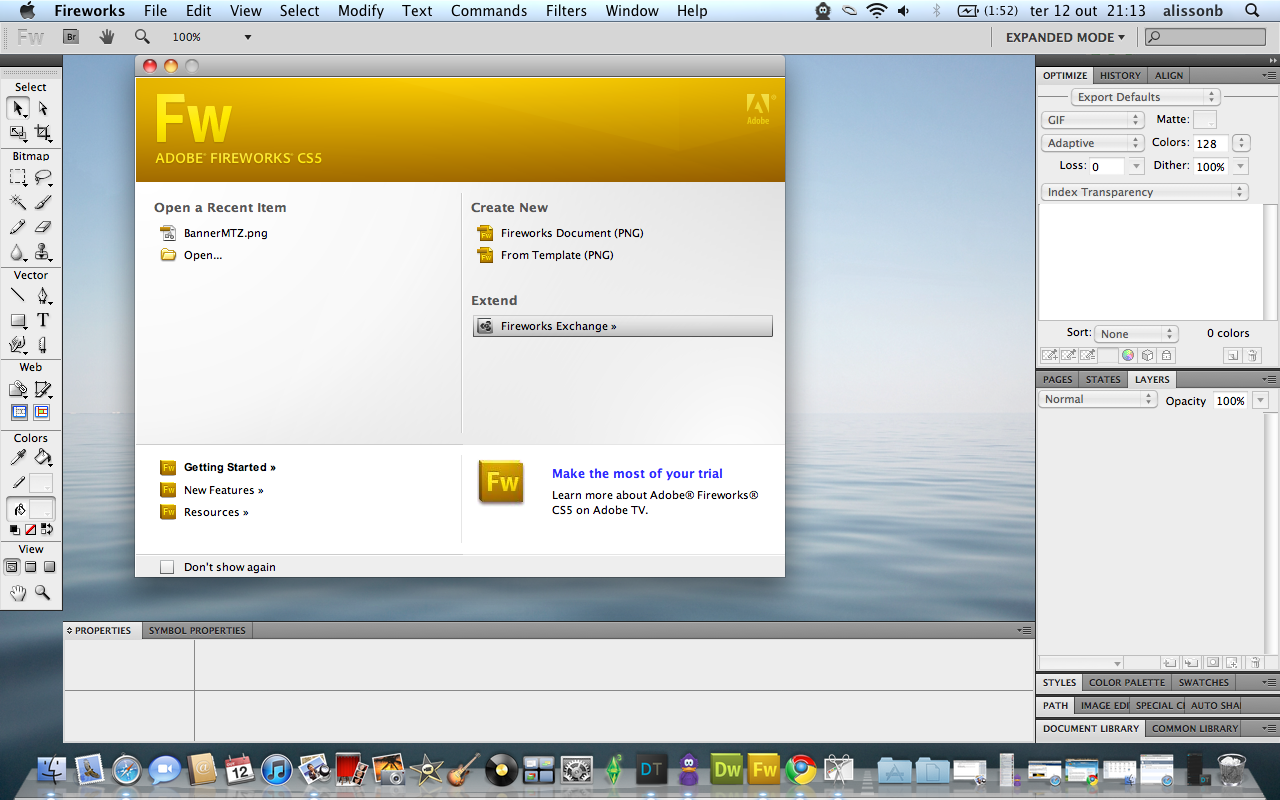The width and height of the screenshot is (1280, 800).
Task: Choose the Magic Wand tool
Action: point(18,202)
